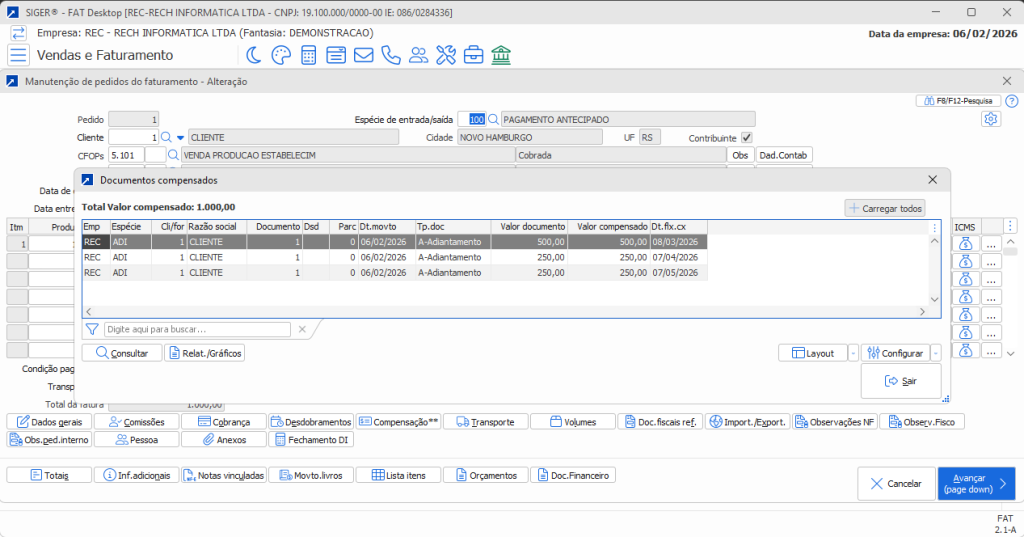Open the Transporte tab
The image size is (1024, 537).
point(484,422)
